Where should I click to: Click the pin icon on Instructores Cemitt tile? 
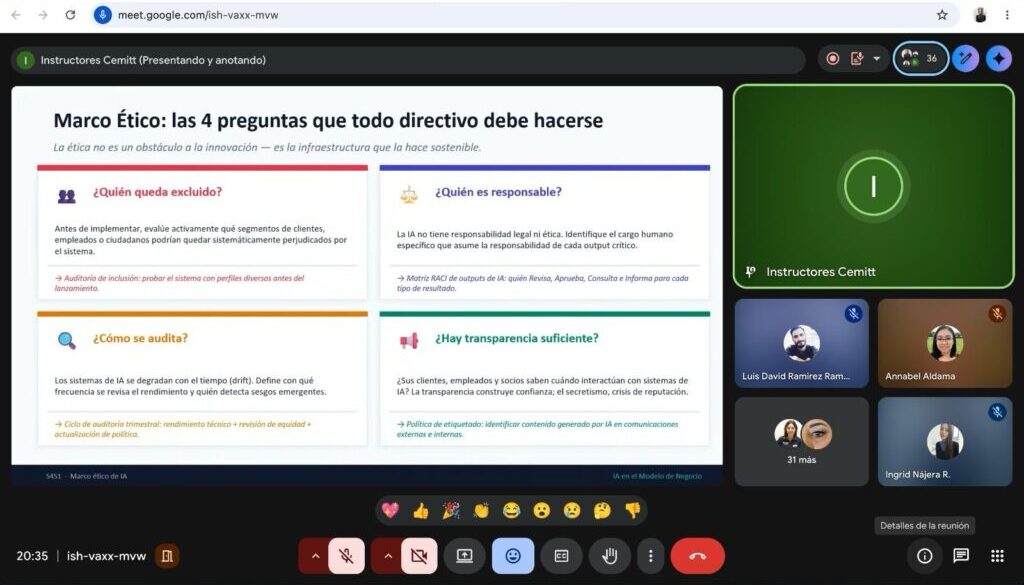click(x=751, y=272)
